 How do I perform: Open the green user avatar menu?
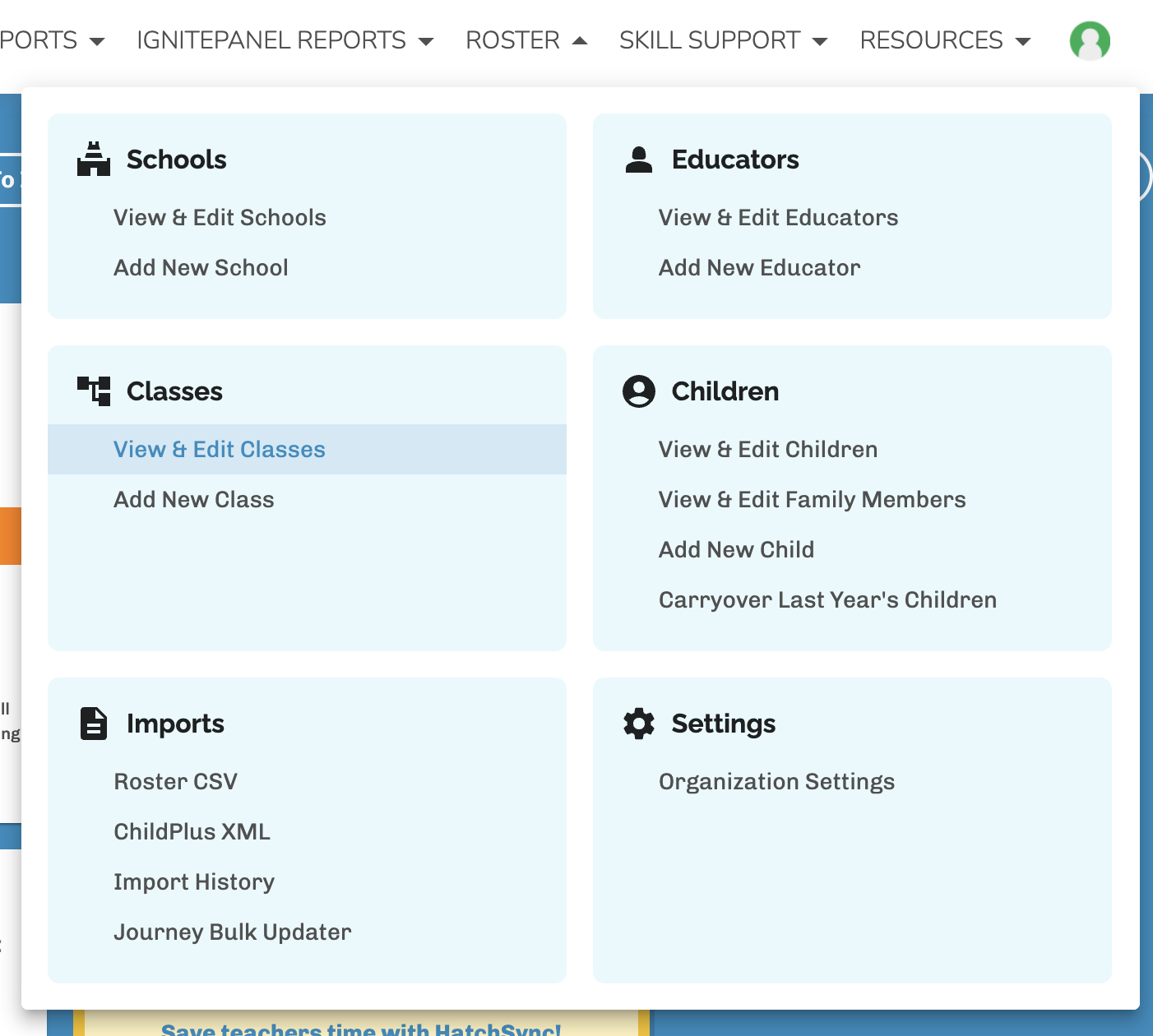tap(1090, 40)
